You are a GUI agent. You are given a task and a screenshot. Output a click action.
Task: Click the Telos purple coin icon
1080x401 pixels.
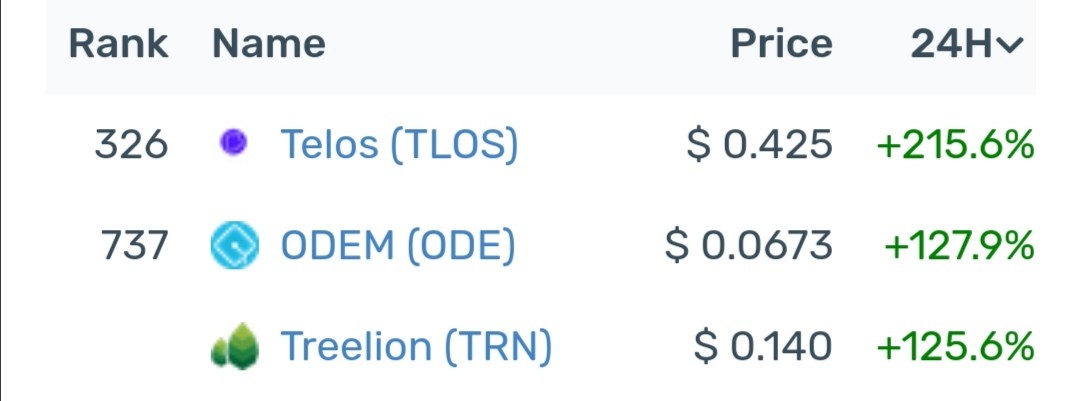(233, 143)
